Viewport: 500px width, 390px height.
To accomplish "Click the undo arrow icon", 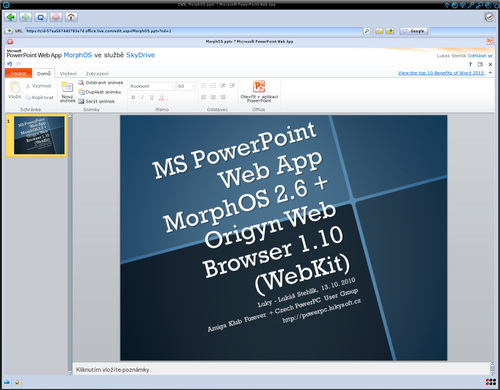I will point(9,64).
